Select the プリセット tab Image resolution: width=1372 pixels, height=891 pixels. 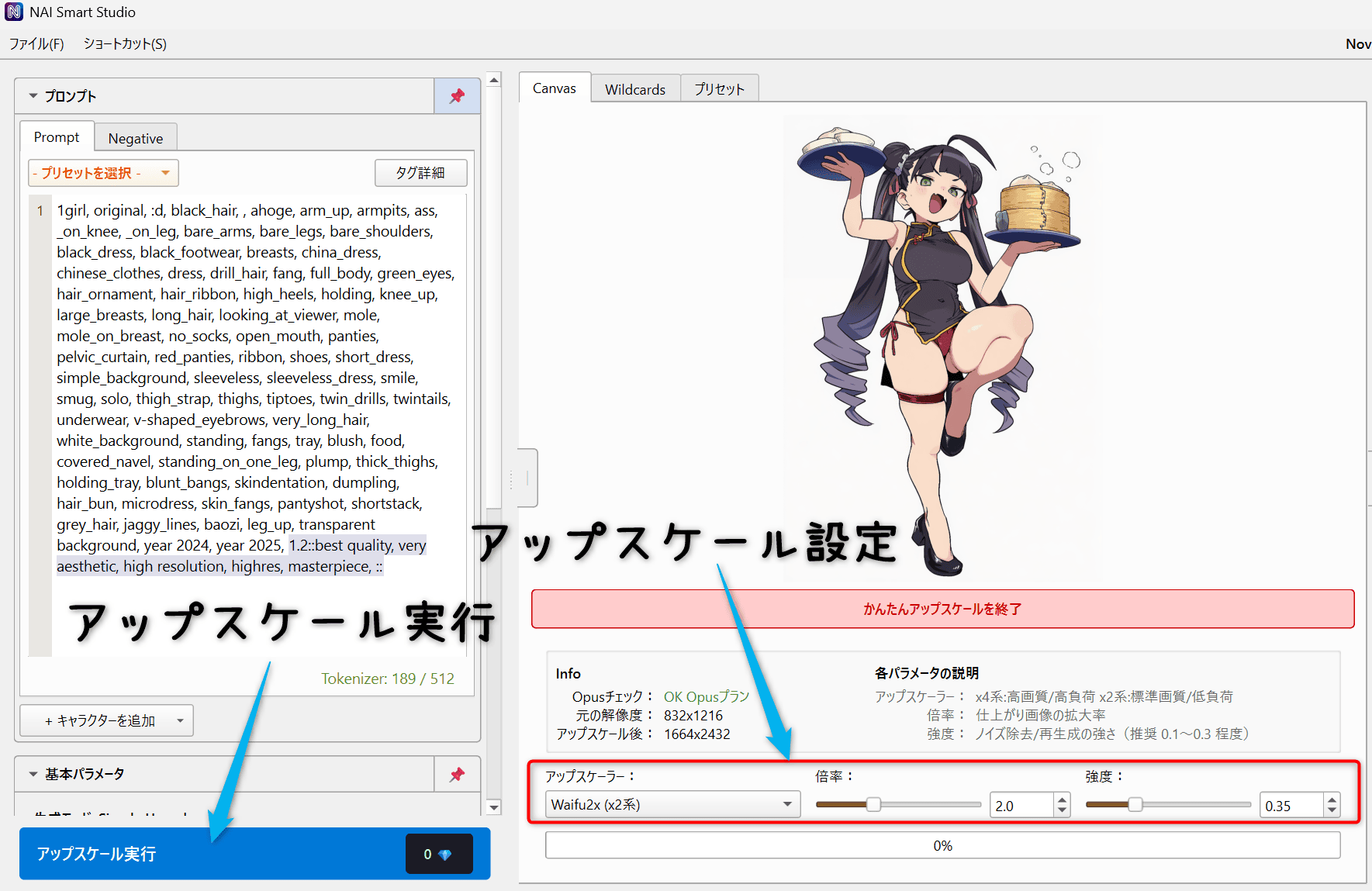click(x=718, y=88)
